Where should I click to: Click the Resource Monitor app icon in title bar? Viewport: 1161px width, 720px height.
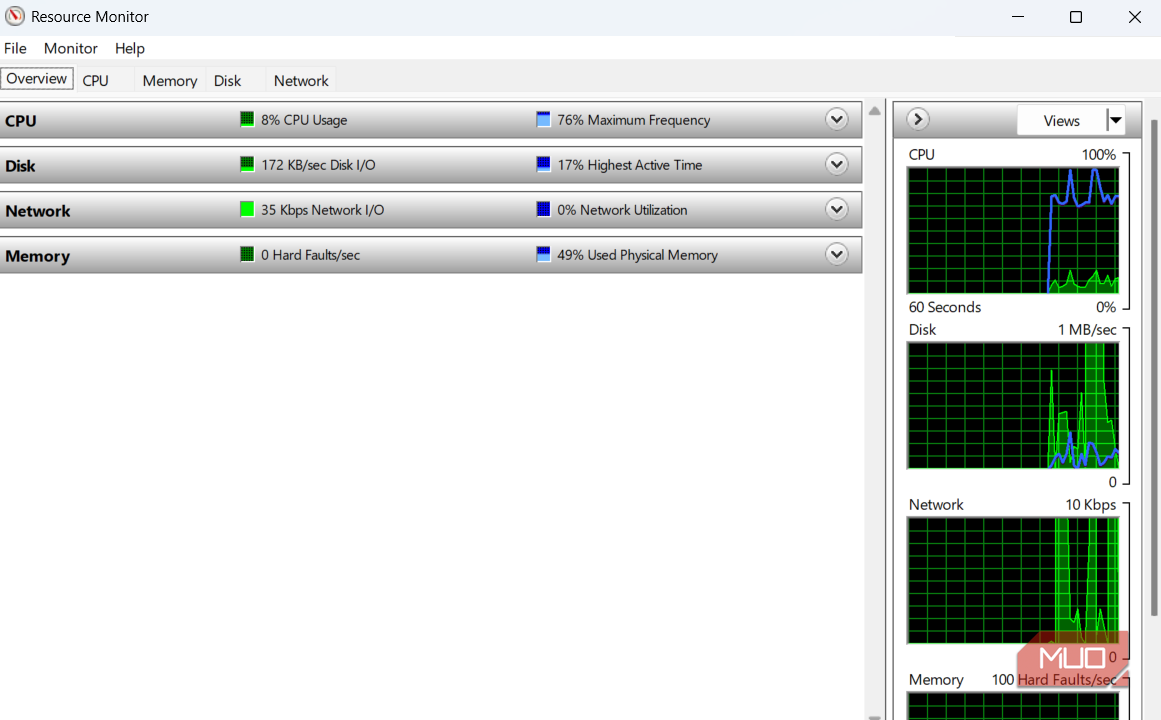coord(15,16)
